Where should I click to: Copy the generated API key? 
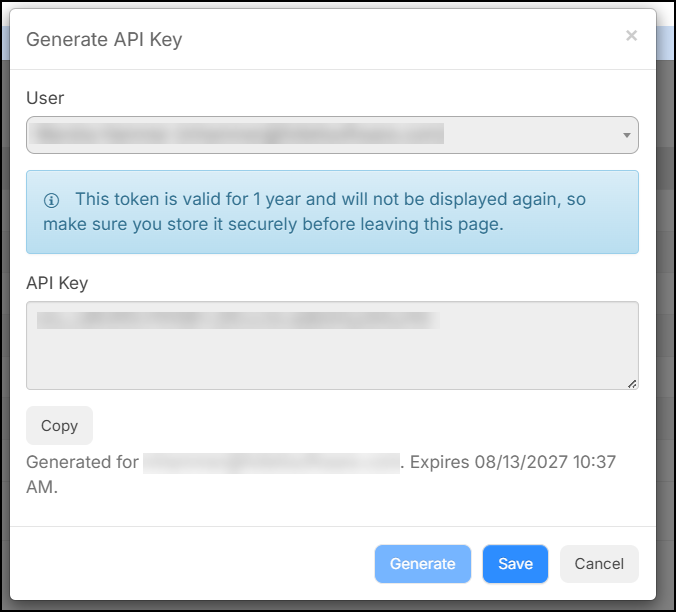tap(59, 425)
